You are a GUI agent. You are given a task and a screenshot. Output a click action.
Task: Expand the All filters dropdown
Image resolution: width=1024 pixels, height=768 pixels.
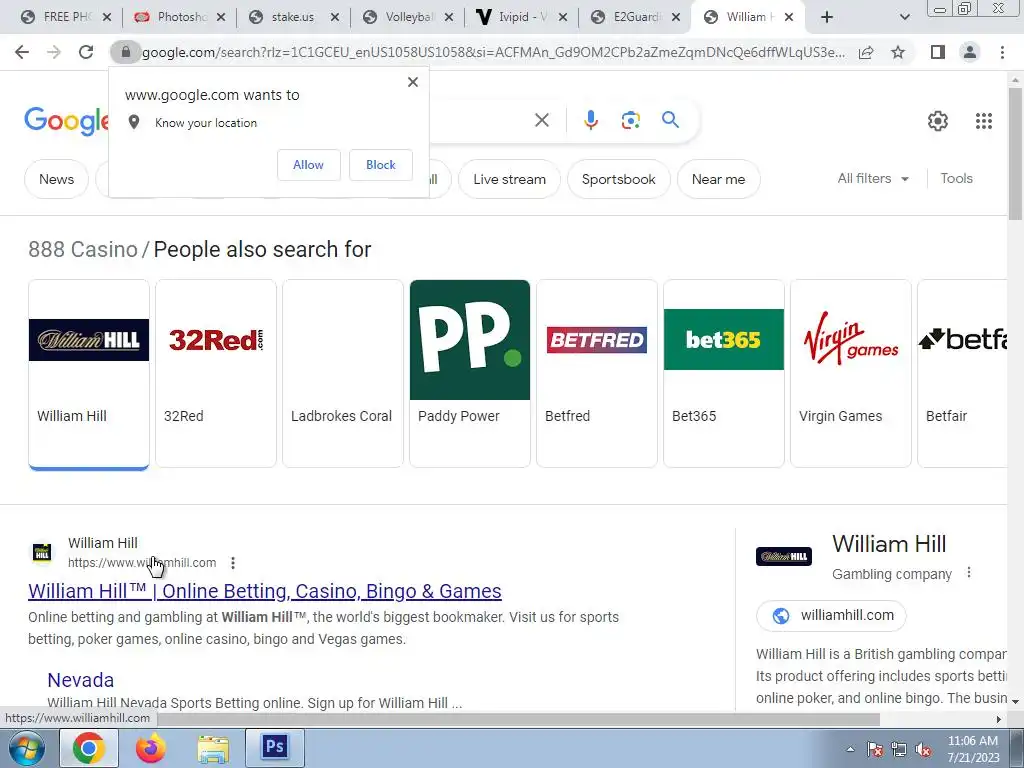[x=873, y=178]
